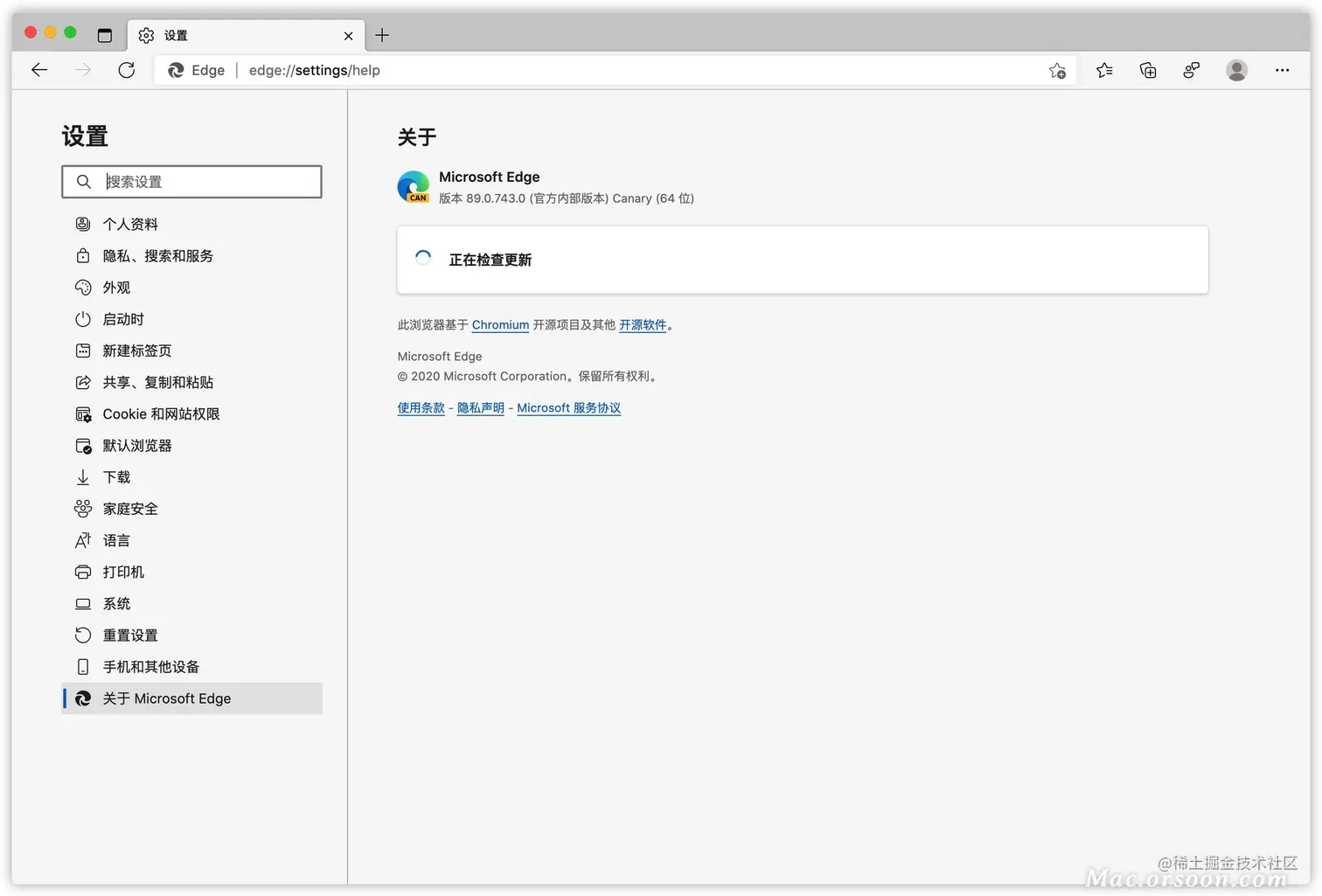Open the 使用条款 link
The width and height of the screenshot is (1322, 896).
421,408
